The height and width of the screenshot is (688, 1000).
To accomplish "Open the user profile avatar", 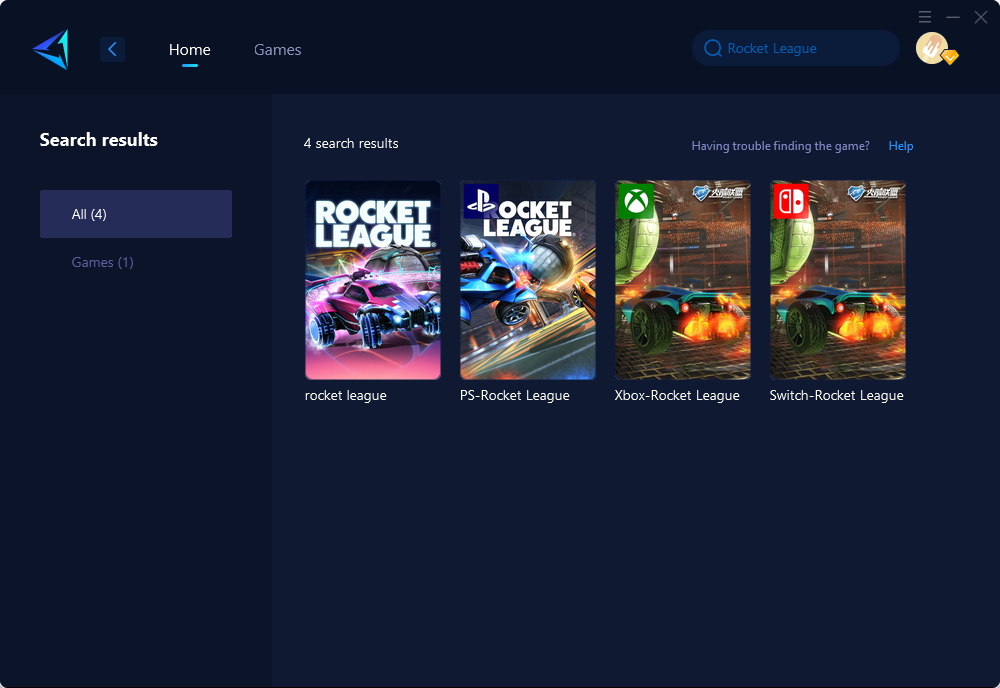I will tap(933, 48).
